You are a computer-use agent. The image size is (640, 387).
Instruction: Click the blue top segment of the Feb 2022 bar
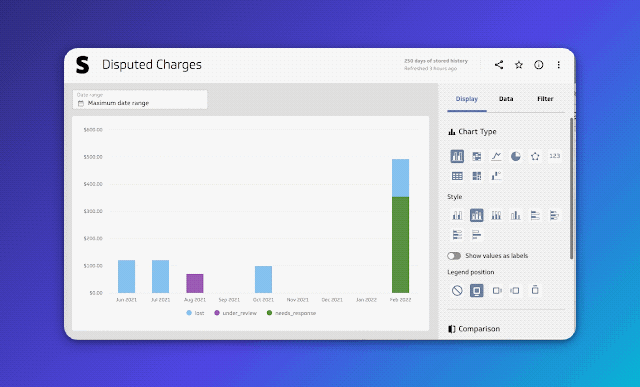click(x=400, y=178)
